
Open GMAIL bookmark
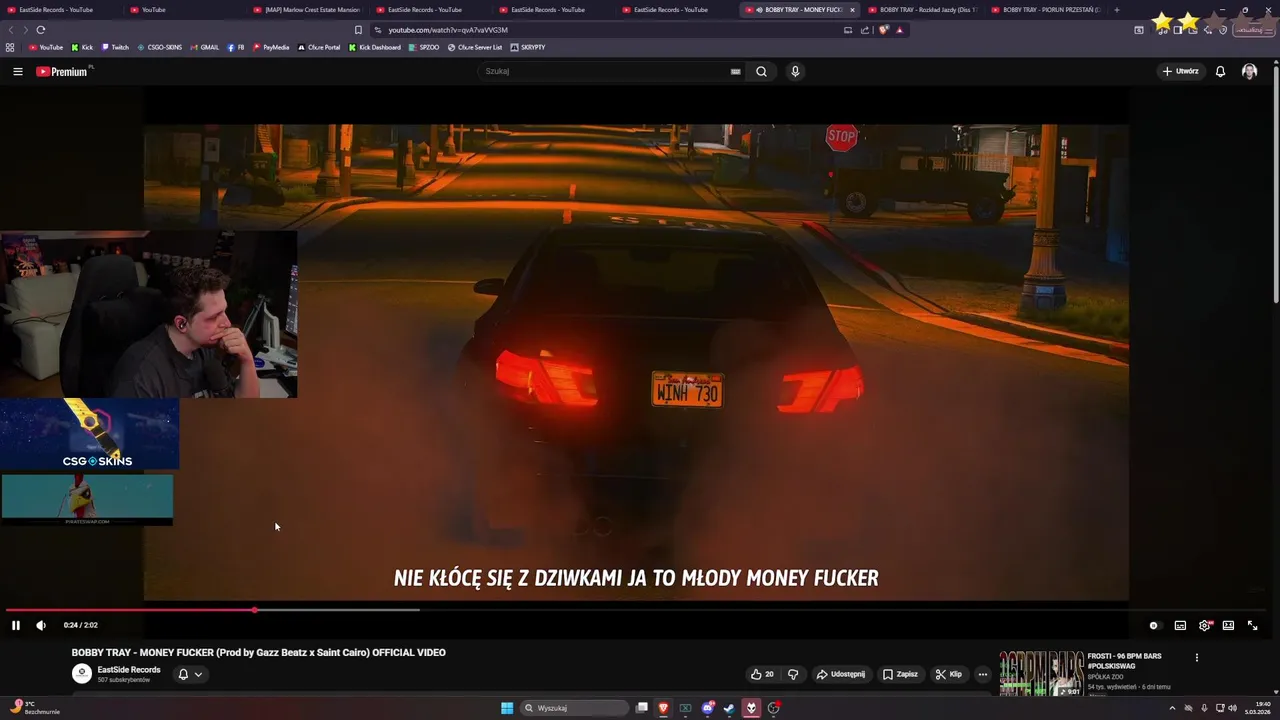[x=205, y=47]
